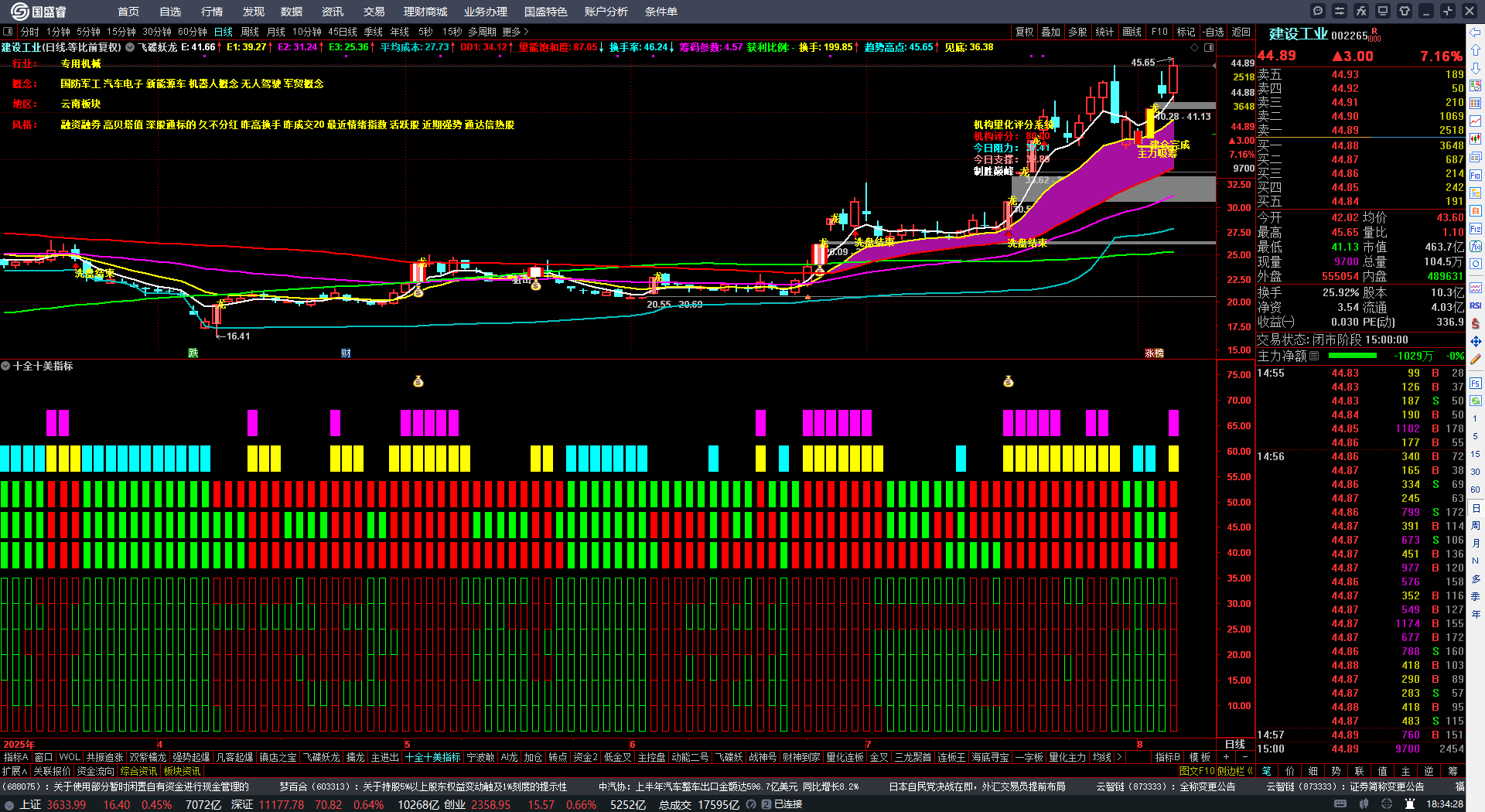Viewport: 1485px width, 812px height.
Task: Open the 交易 menu
Action: (374, 12)
